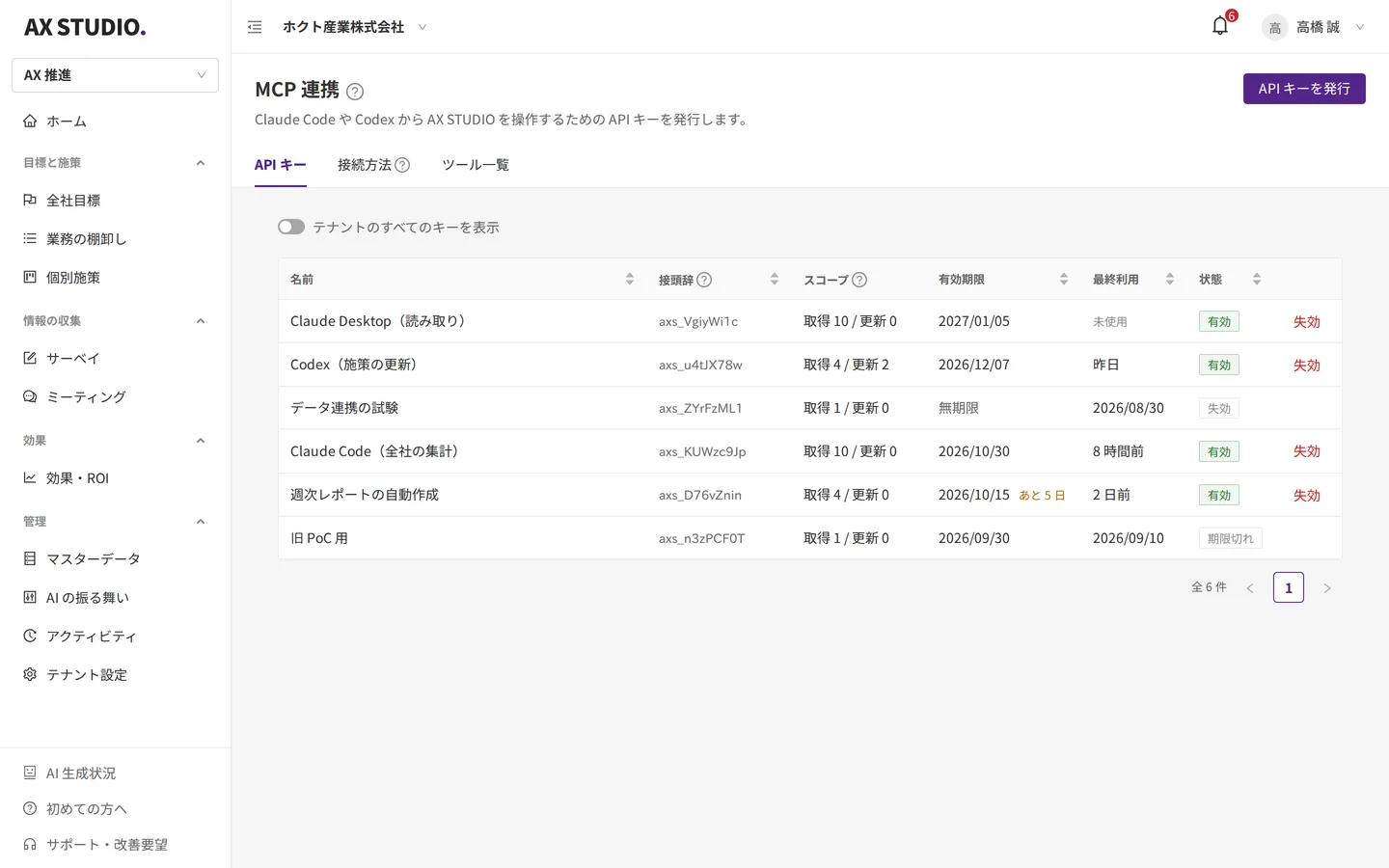Select page 1 in pagination

coord(1289,587)
